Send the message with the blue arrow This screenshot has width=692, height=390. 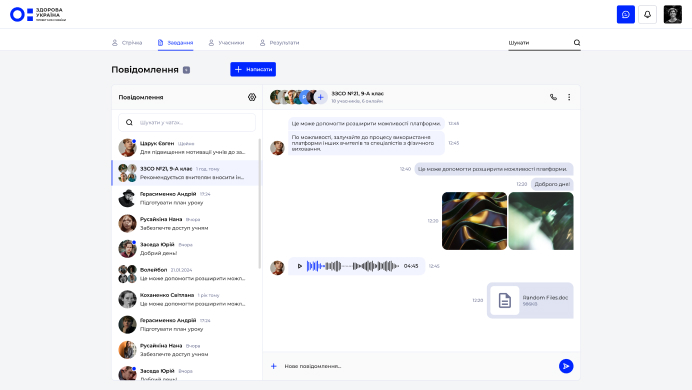coord(566,366)
